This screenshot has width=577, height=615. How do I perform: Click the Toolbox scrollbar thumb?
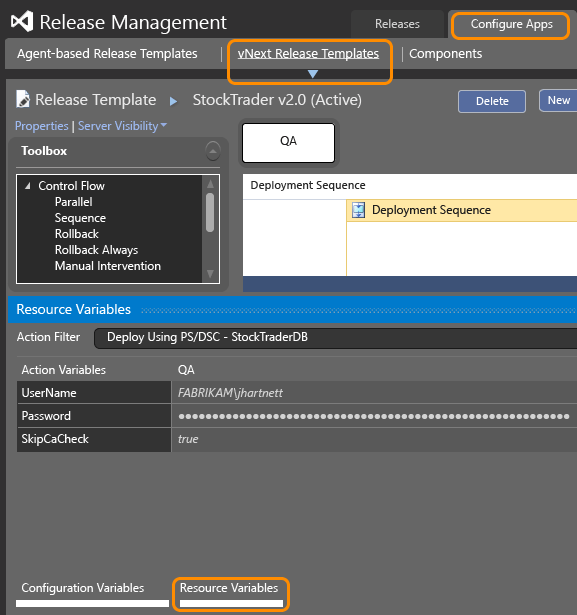click(210, 212)
